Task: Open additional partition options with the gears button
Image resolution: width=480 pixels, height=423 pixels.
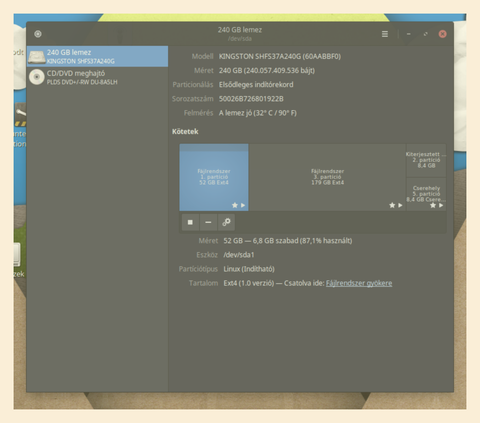Action: (x=226, y=222)
